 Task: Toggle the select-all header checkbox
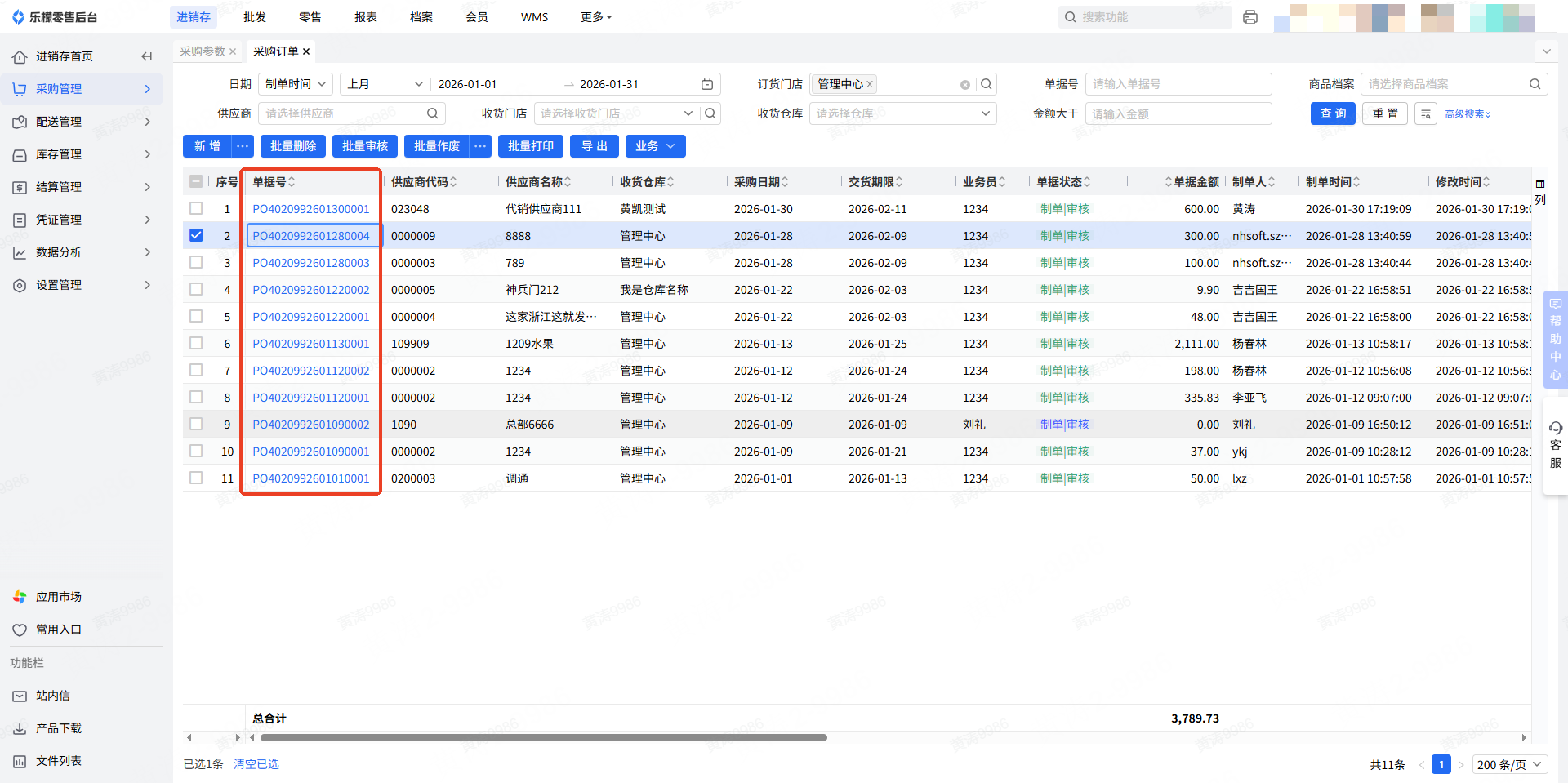coord(196,181)
